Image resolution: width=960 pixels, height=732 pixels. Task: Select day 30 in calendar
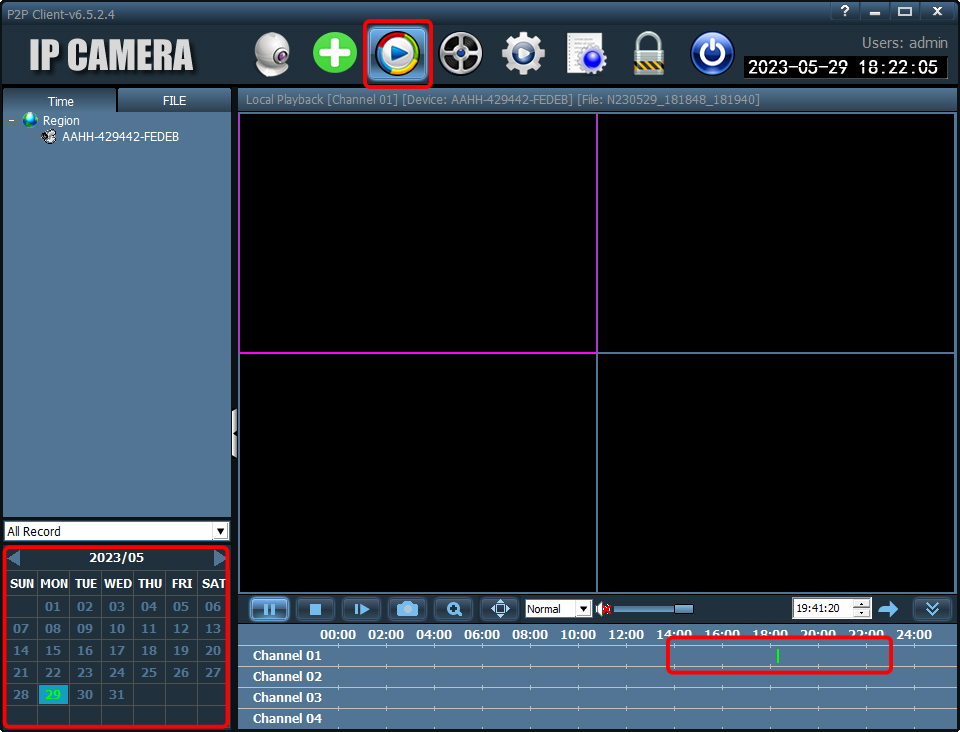click(85, 695)
